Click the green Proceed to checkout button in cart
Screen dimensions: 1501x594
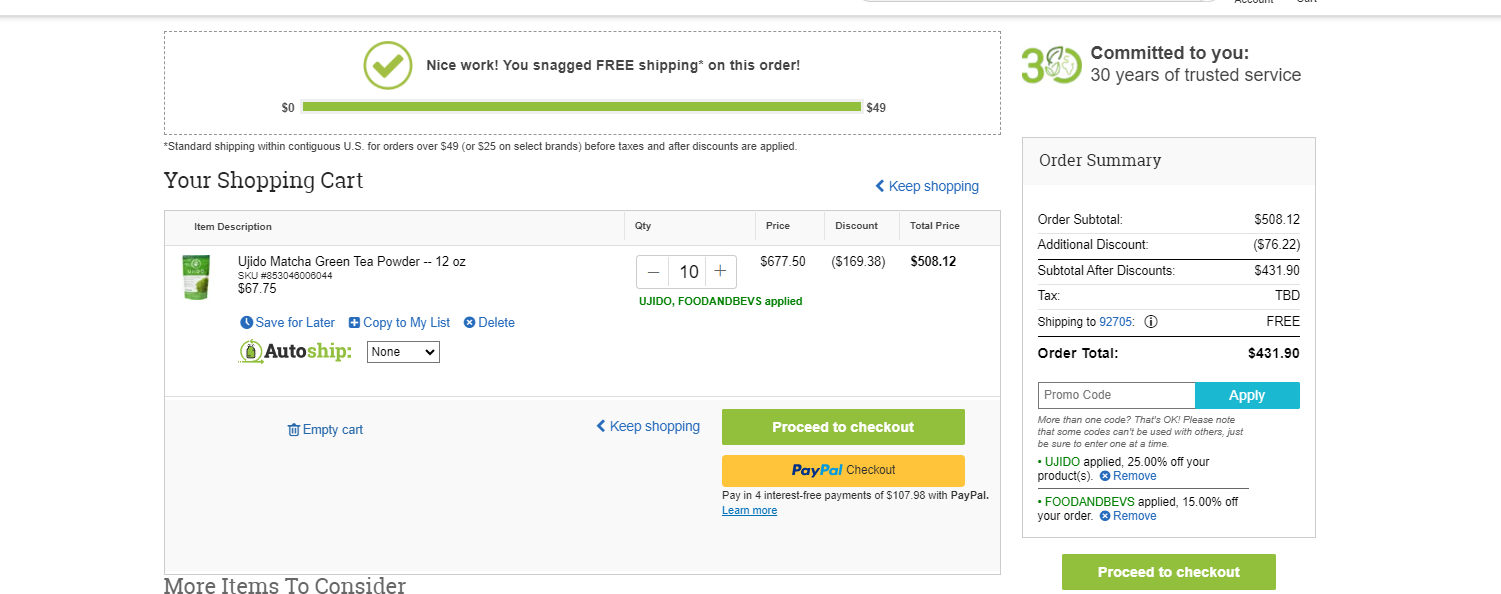[x=843, y=427]
